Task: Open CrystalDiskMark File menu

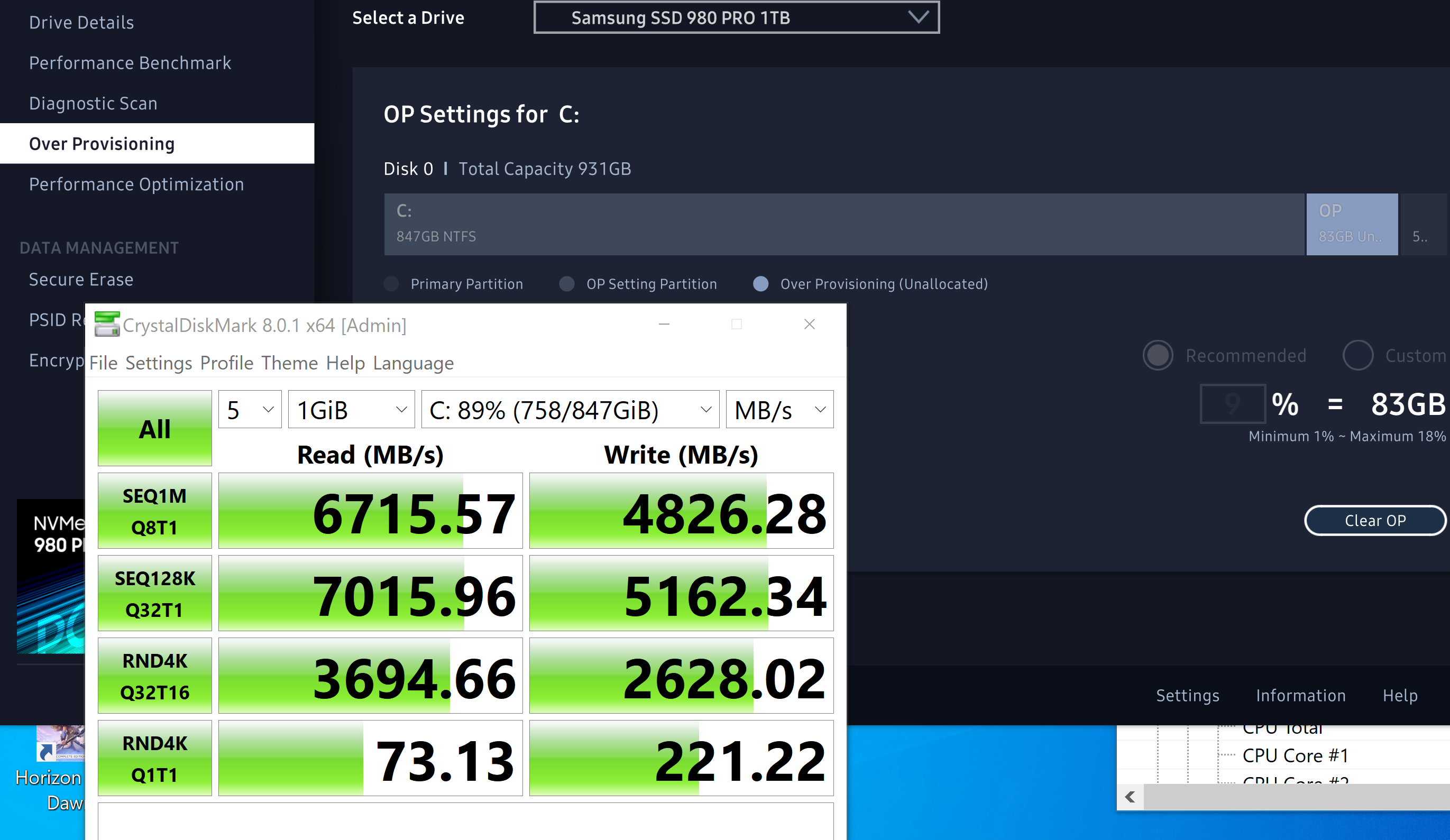Action: (104, 363)
